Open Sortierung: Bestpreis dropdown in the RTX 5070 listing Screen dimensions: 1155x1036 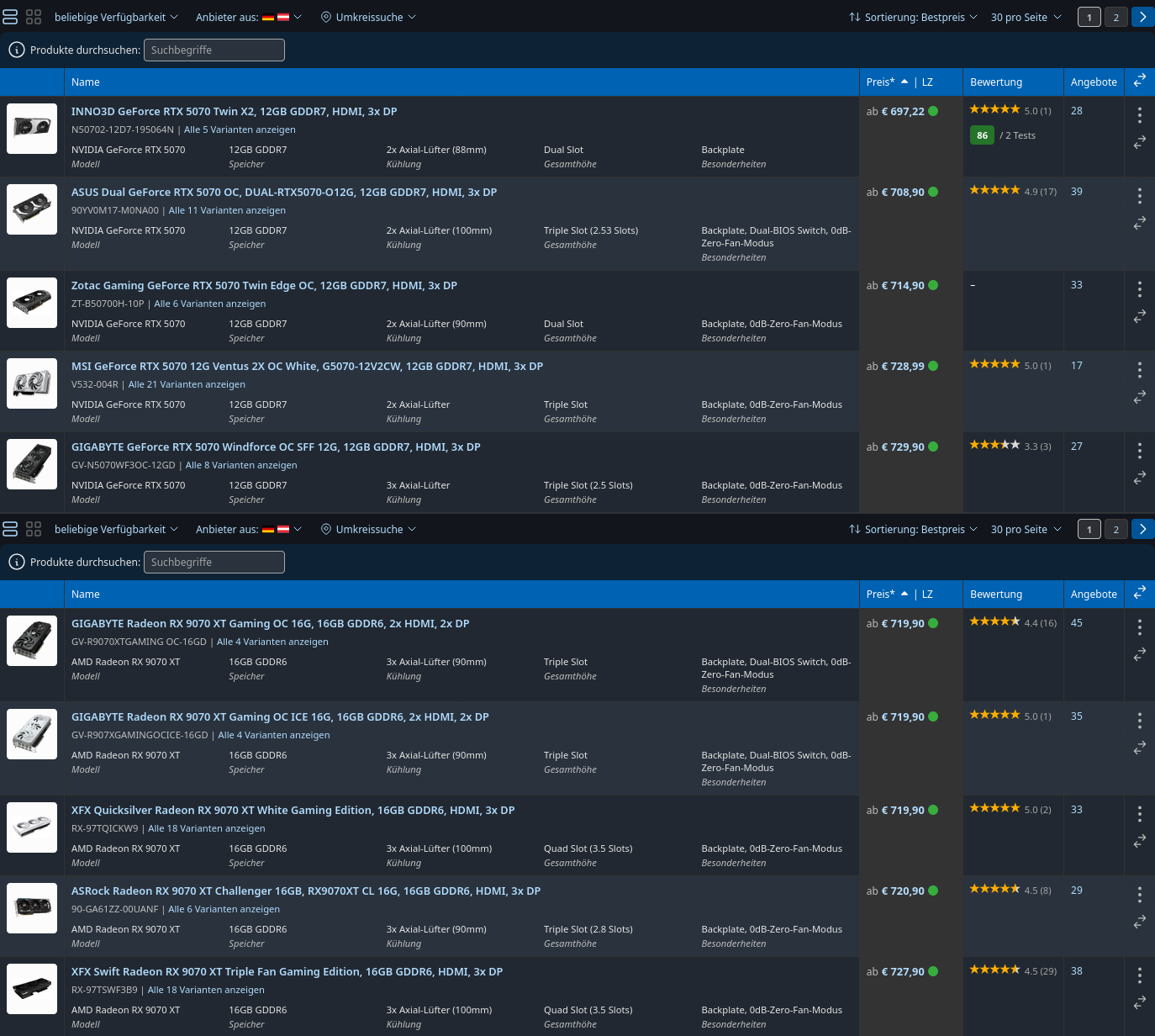pos(913,17)
